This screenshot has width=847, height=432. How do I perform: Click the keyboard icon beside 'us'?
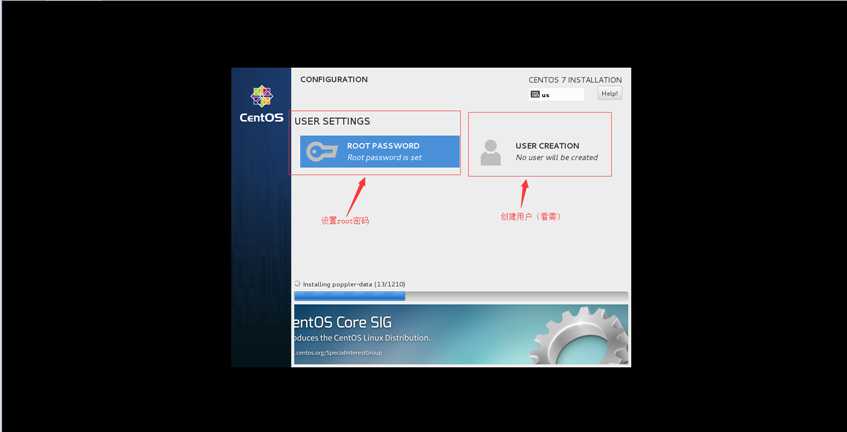click(535, 94)
